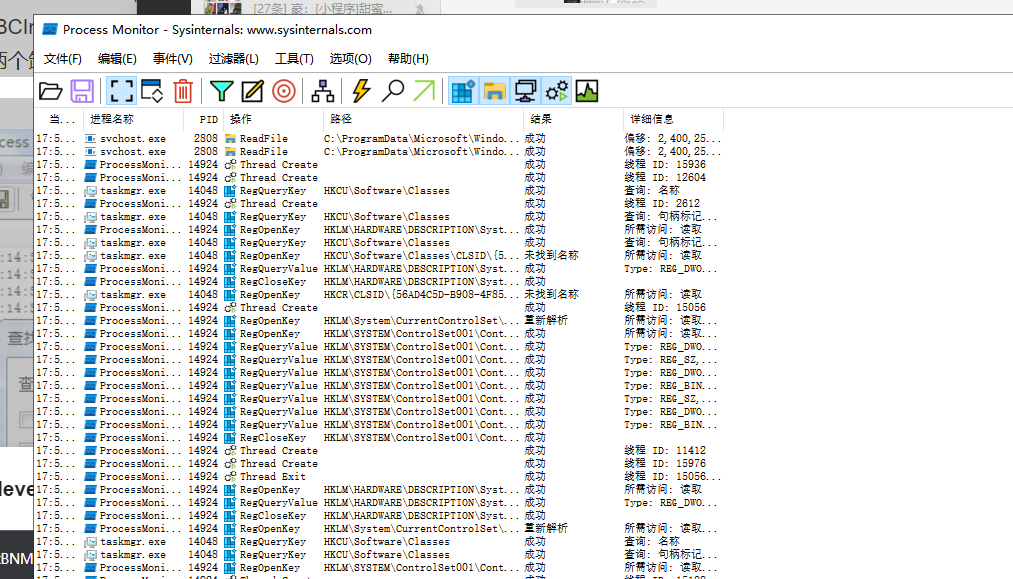The height and width of the screenshot is (579, 1013).
Task: Open the highlight pencil icon
Action: click(x=253, y=91)
